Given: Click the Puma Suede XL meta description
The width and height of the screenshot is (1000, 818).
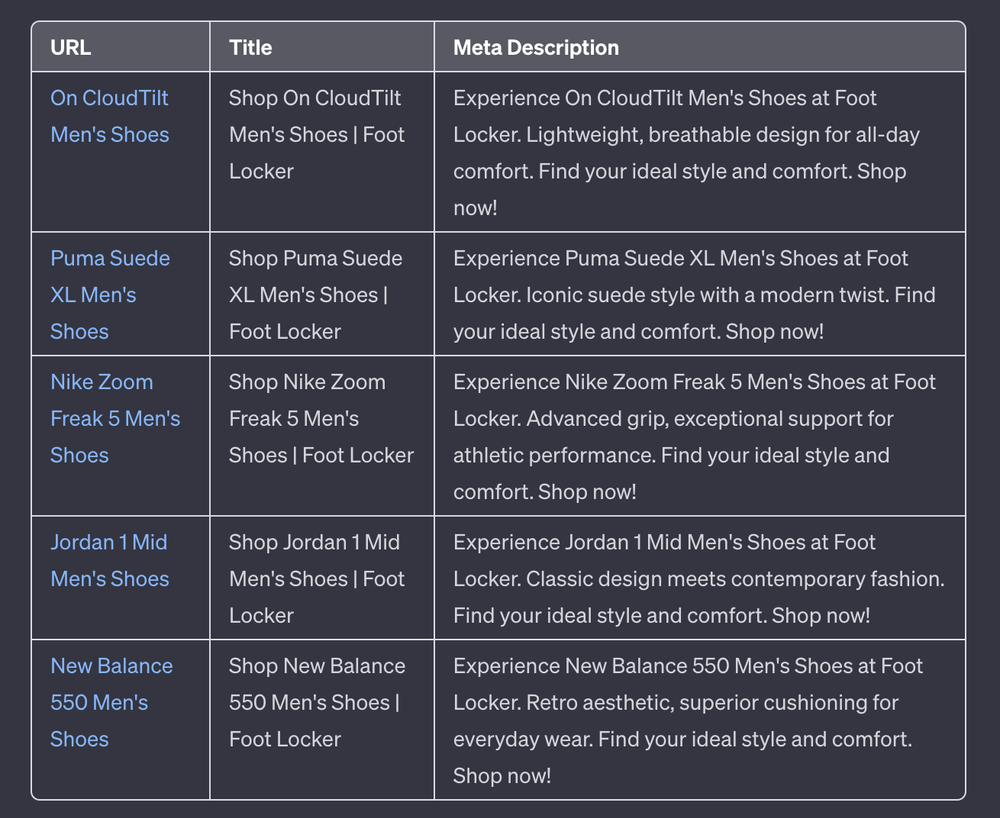Looking at the screenshot, I should pos(695,295).
